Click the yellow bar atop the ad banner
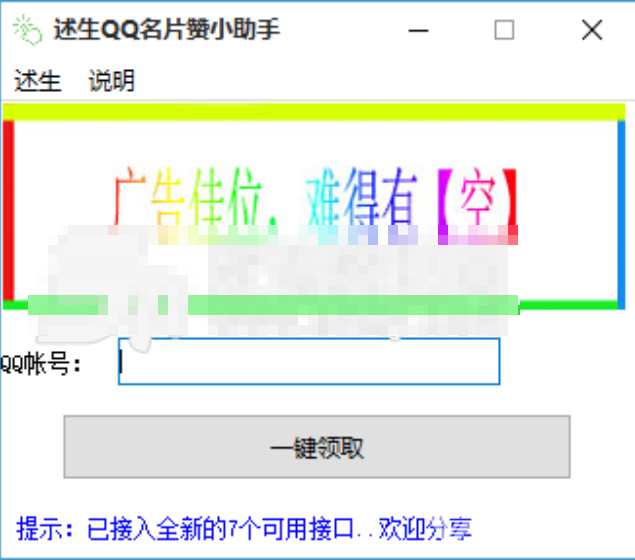635x560 pixels. point(314,112)
